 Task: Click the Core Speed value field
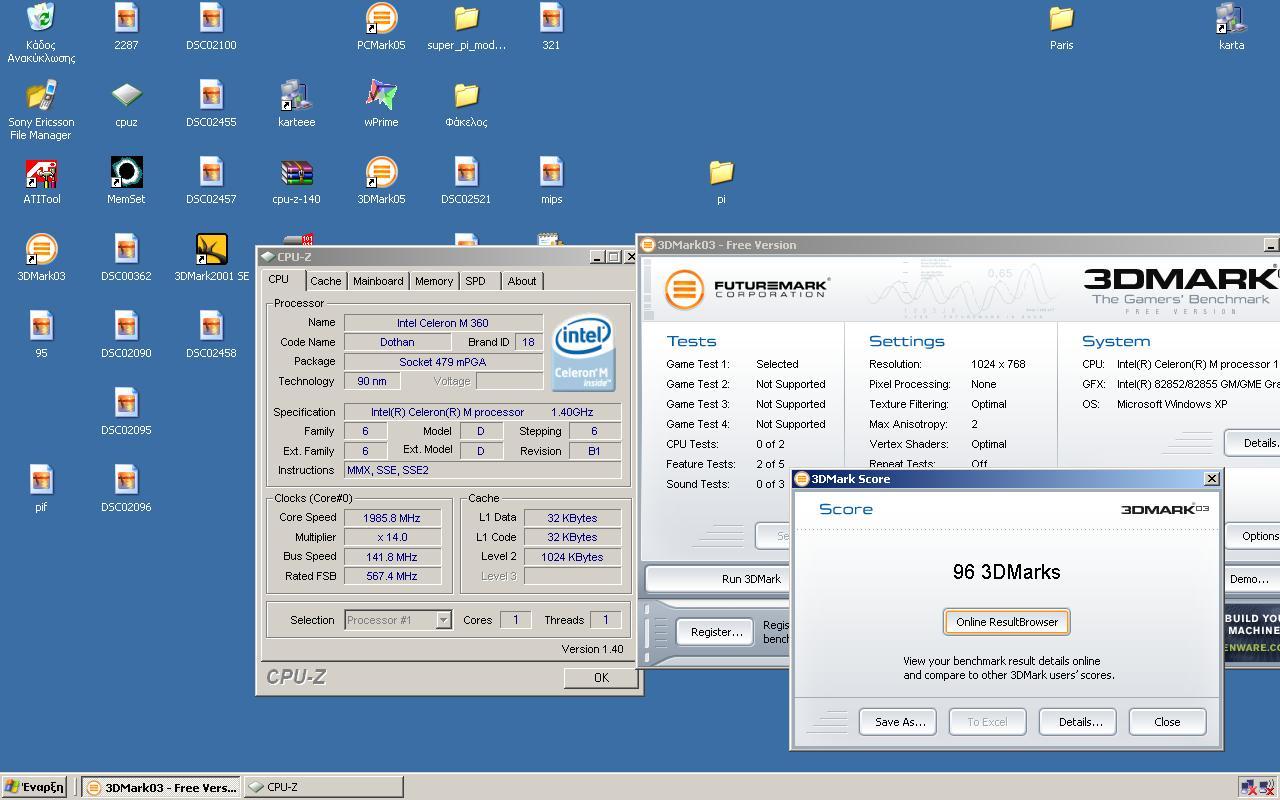pos(392,518)
